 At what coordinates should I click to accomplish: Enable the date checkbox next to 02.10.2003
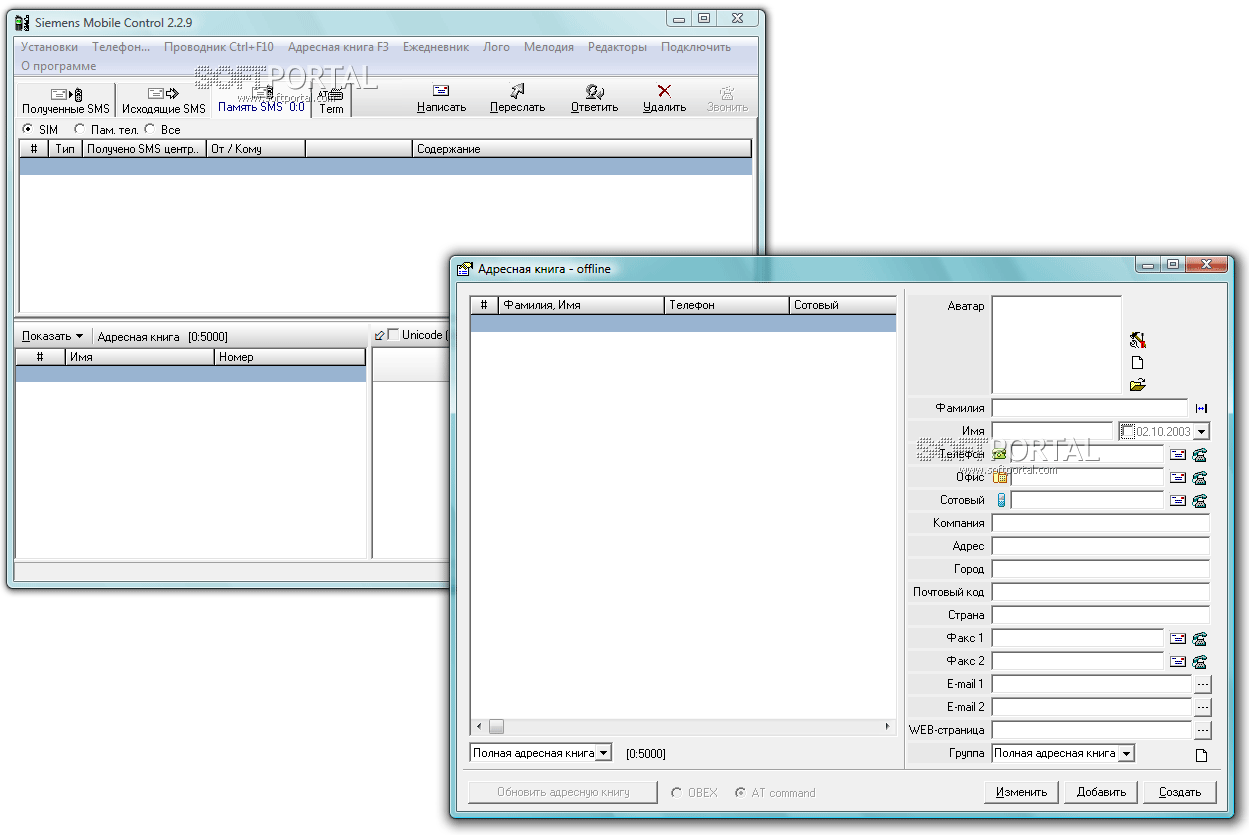pyautogui.click(x=1128, y=432)
